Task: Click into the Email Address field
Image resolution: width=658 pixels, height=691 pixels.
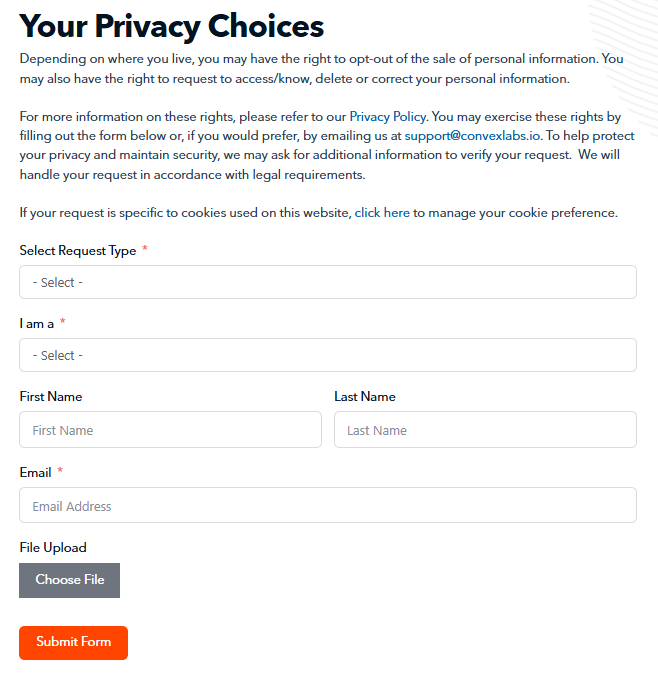Action: pyautogui.click(x=327, y=506)
